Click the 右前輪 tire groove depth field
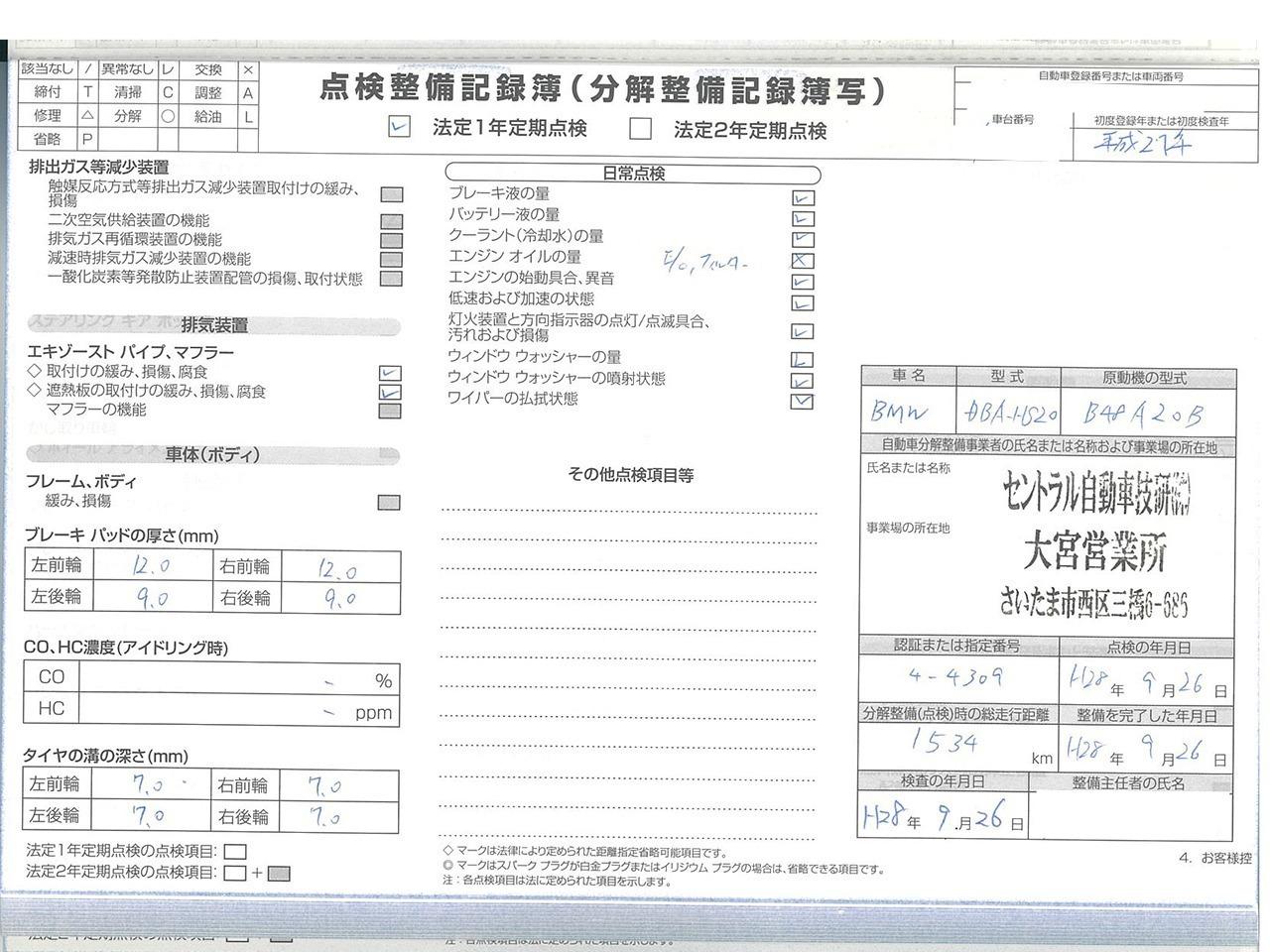Image resolution: width=1270 pixels, height=952 pixels. (x=339, y=786)
